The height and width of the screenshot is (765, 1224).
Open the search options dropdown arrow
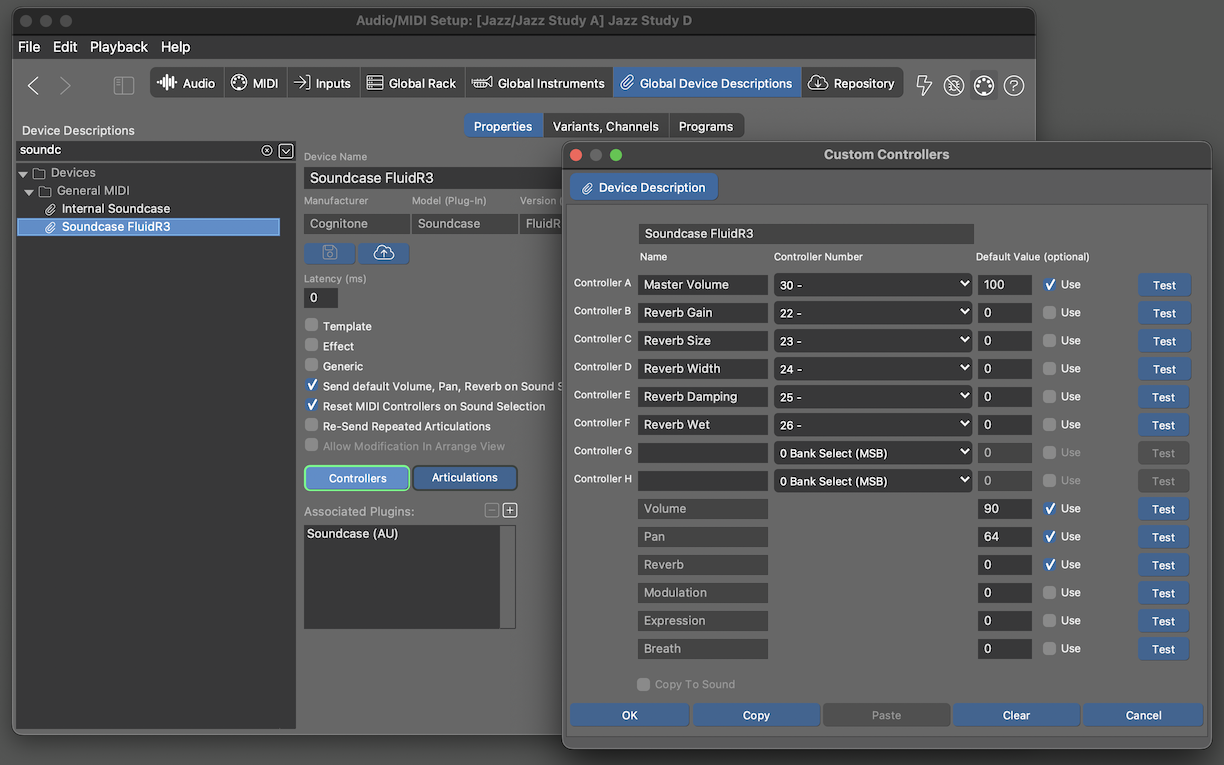click(286, 150)
